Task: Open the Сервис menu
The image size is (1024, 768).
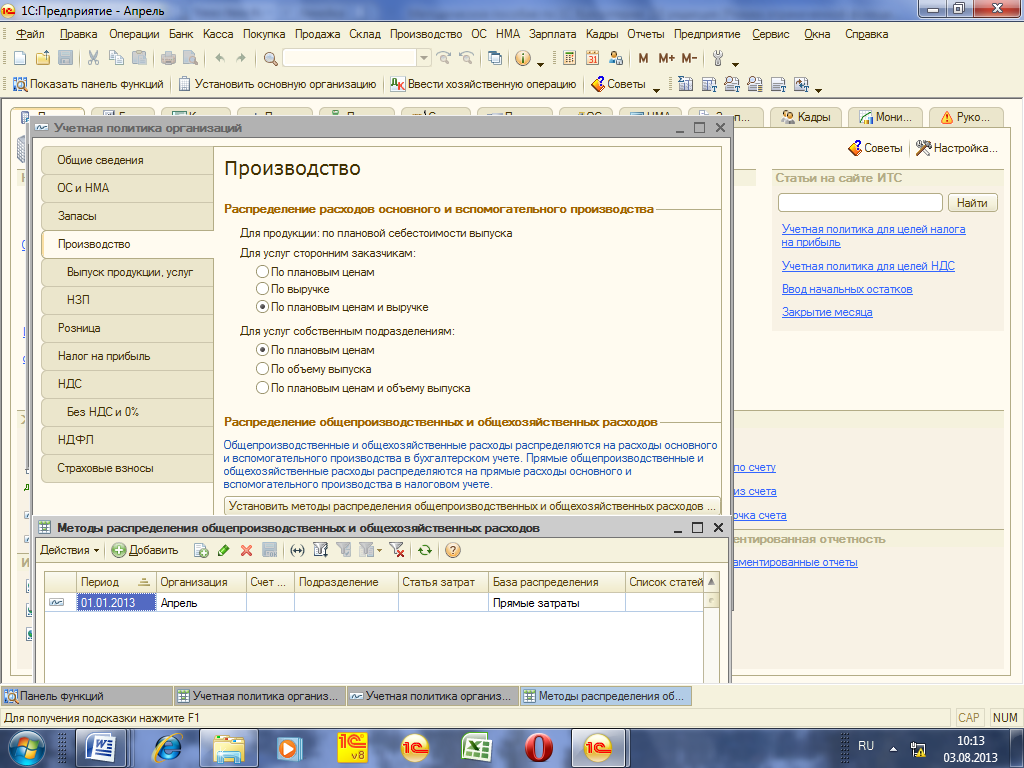Action: (771, 34)
